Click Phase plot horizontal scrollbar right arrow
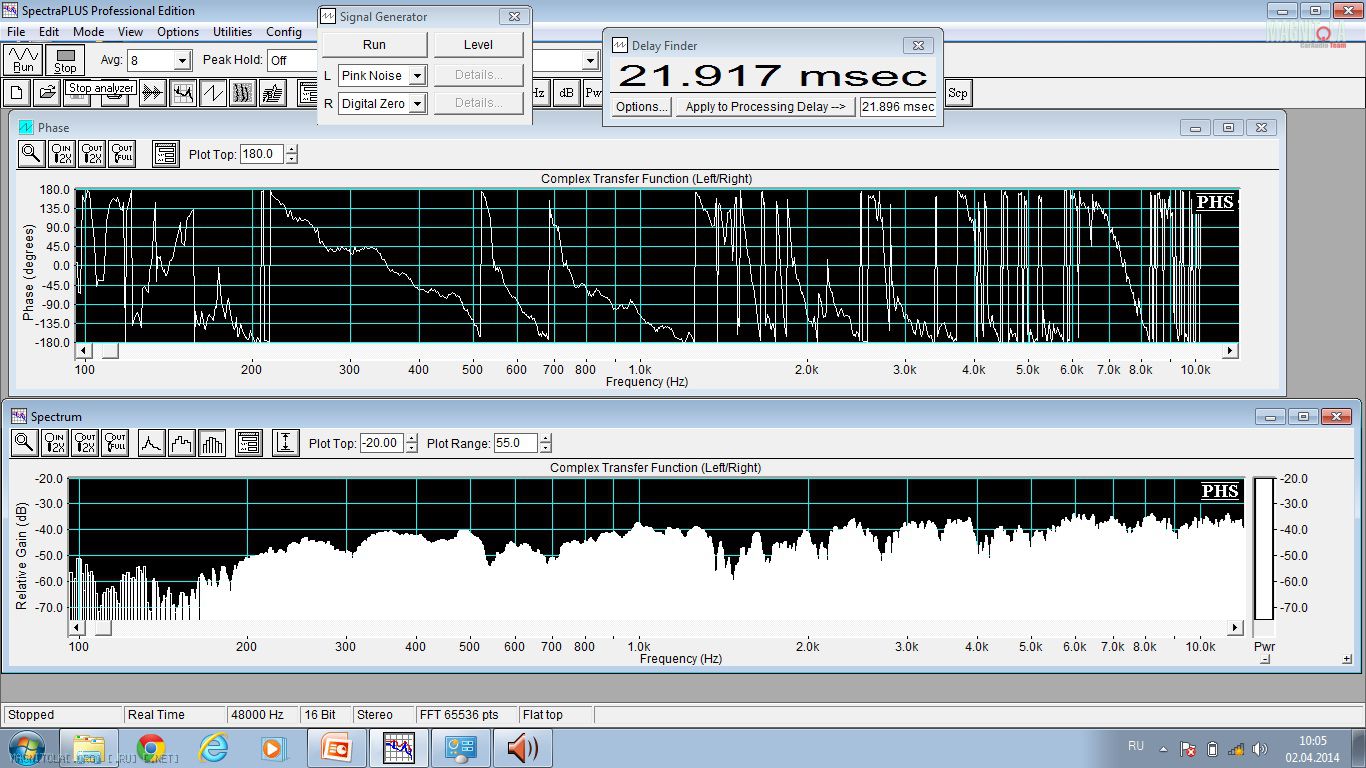Image resolution: width=1366 pixels, height=768 pixels. click(x=1231, y=351)
